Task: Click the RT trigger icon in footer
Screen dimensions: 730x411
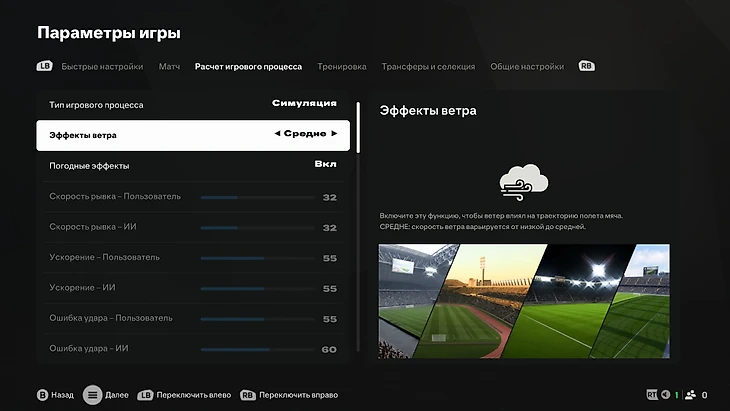Action: point(652,395)
